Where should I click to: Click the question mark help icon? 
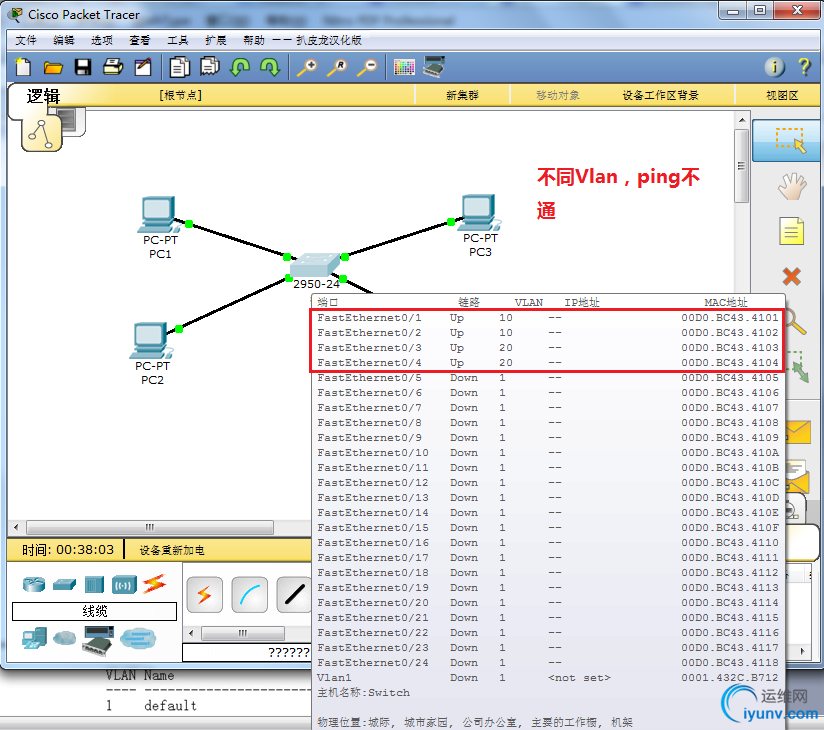pos(804,67)
